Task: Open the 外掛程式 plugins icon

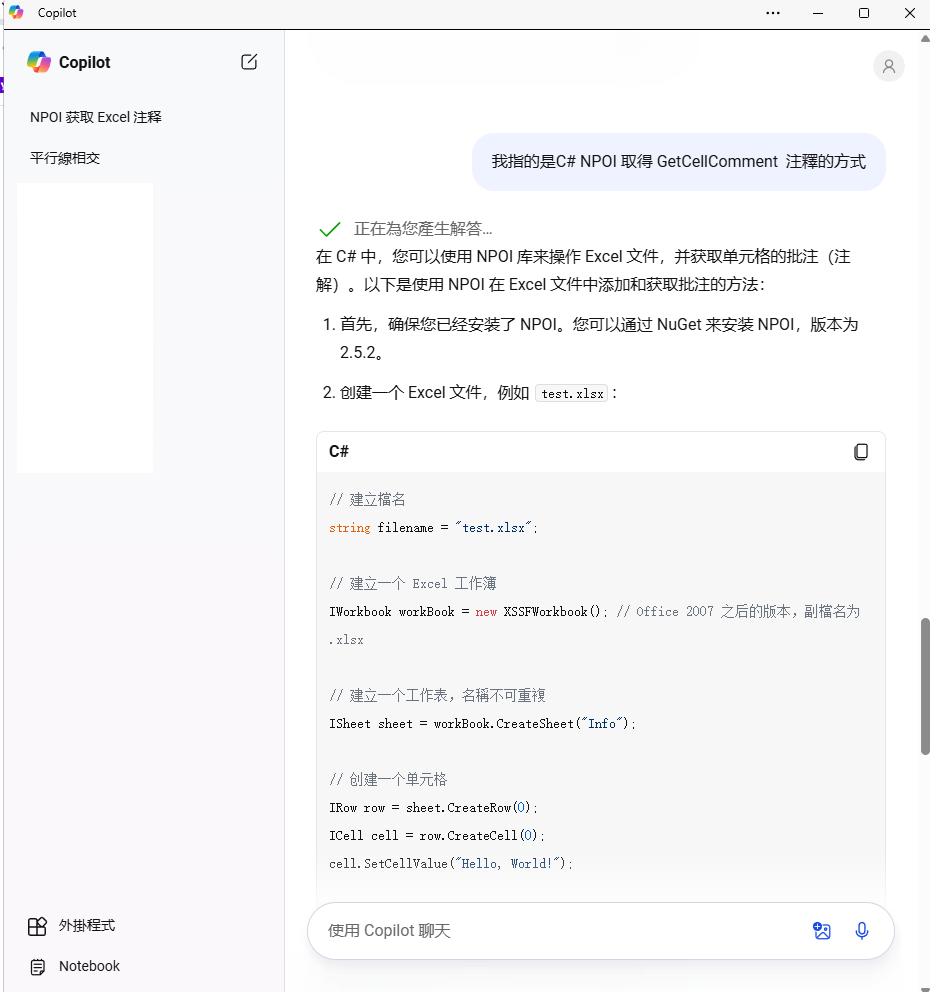Action: (x=37, y=926)
